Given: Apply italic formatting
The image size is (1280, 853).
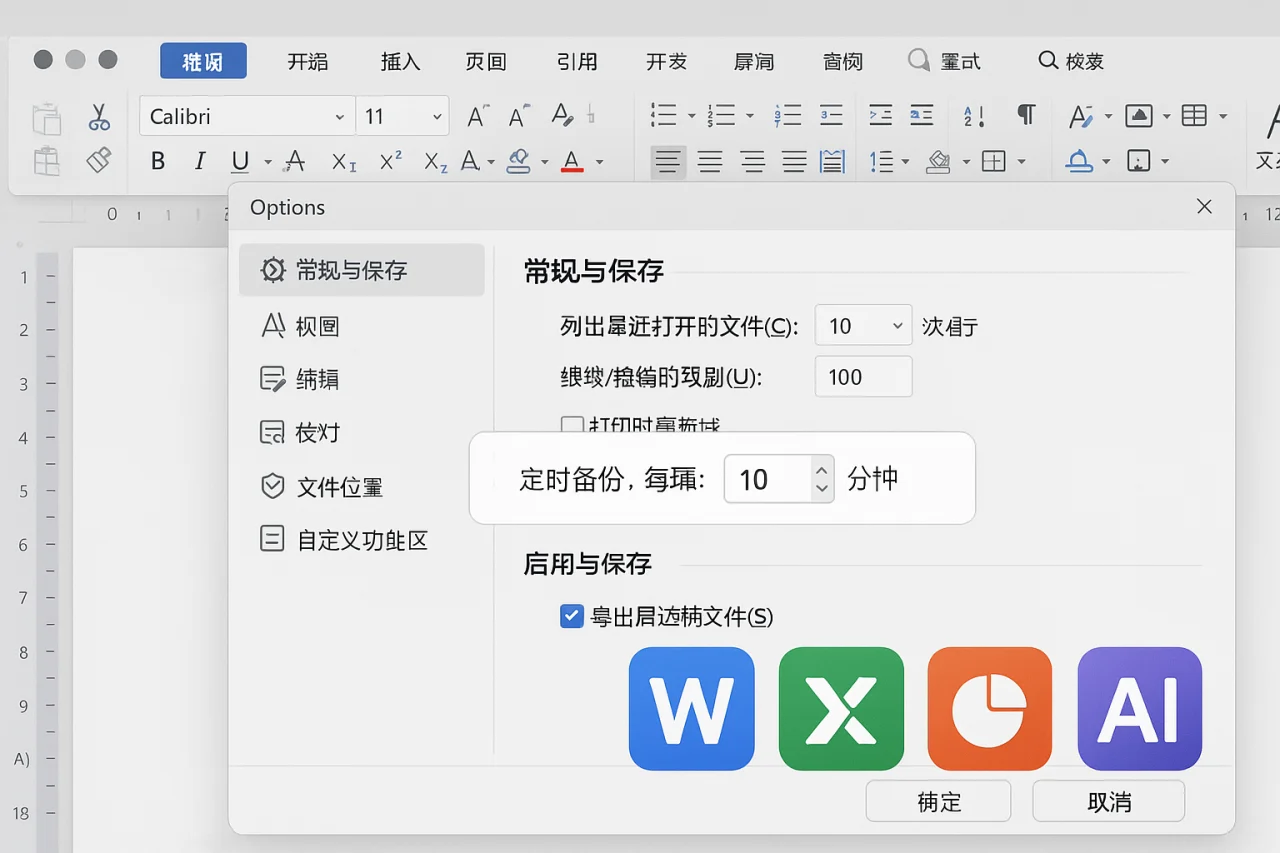Looking at the screenshot, I should coord(198,161).
